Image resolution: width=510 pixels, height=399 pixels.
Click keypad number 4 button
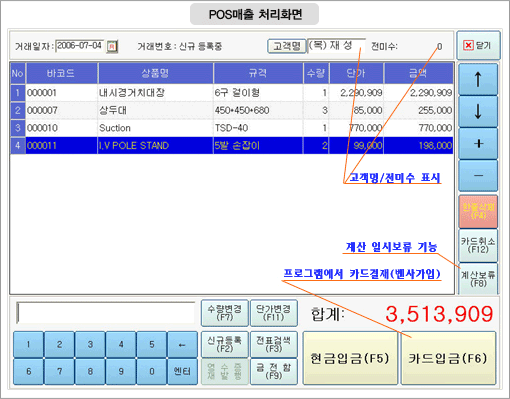[121, 345]
